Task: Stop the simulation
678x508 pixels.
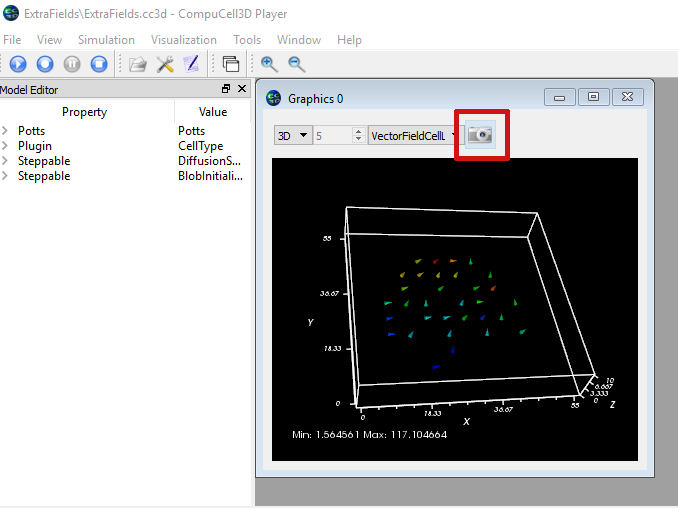Action: point(99,64)
